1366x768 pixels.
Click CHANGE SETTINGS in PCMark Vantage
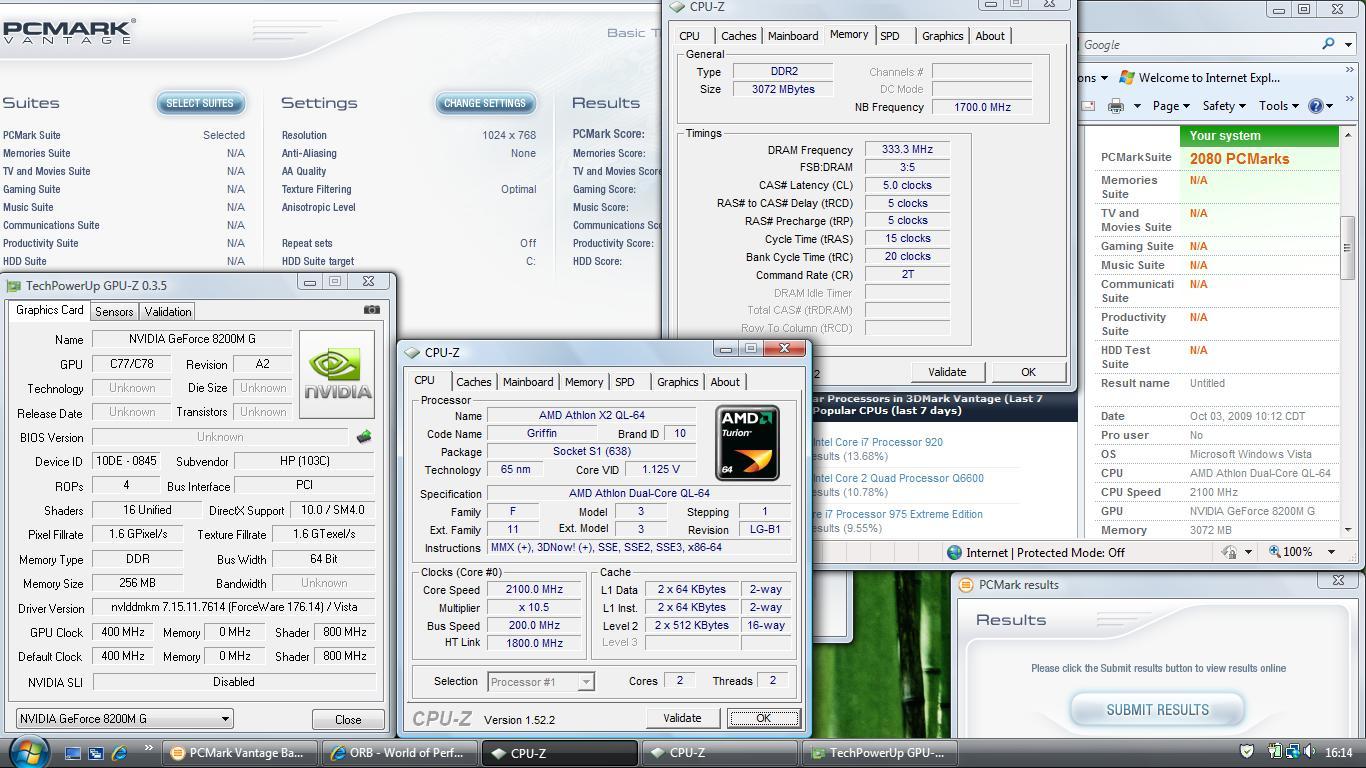[x=485, y=103]
